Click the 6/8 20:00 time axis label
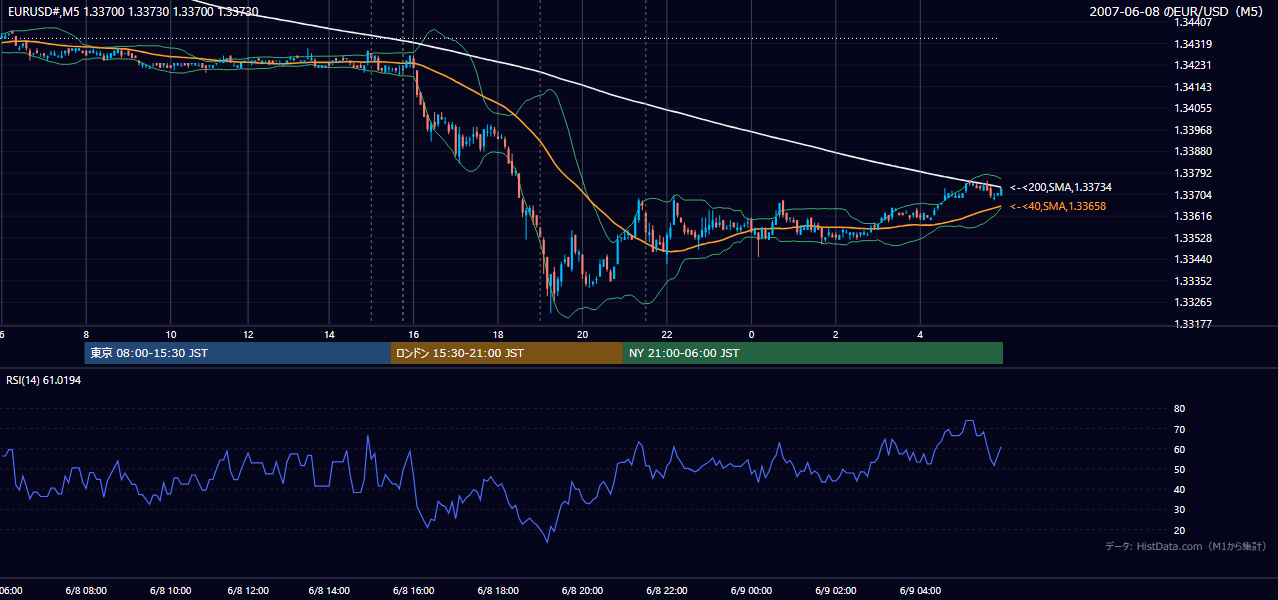1278x600 pixels. (x=581, y=590)
